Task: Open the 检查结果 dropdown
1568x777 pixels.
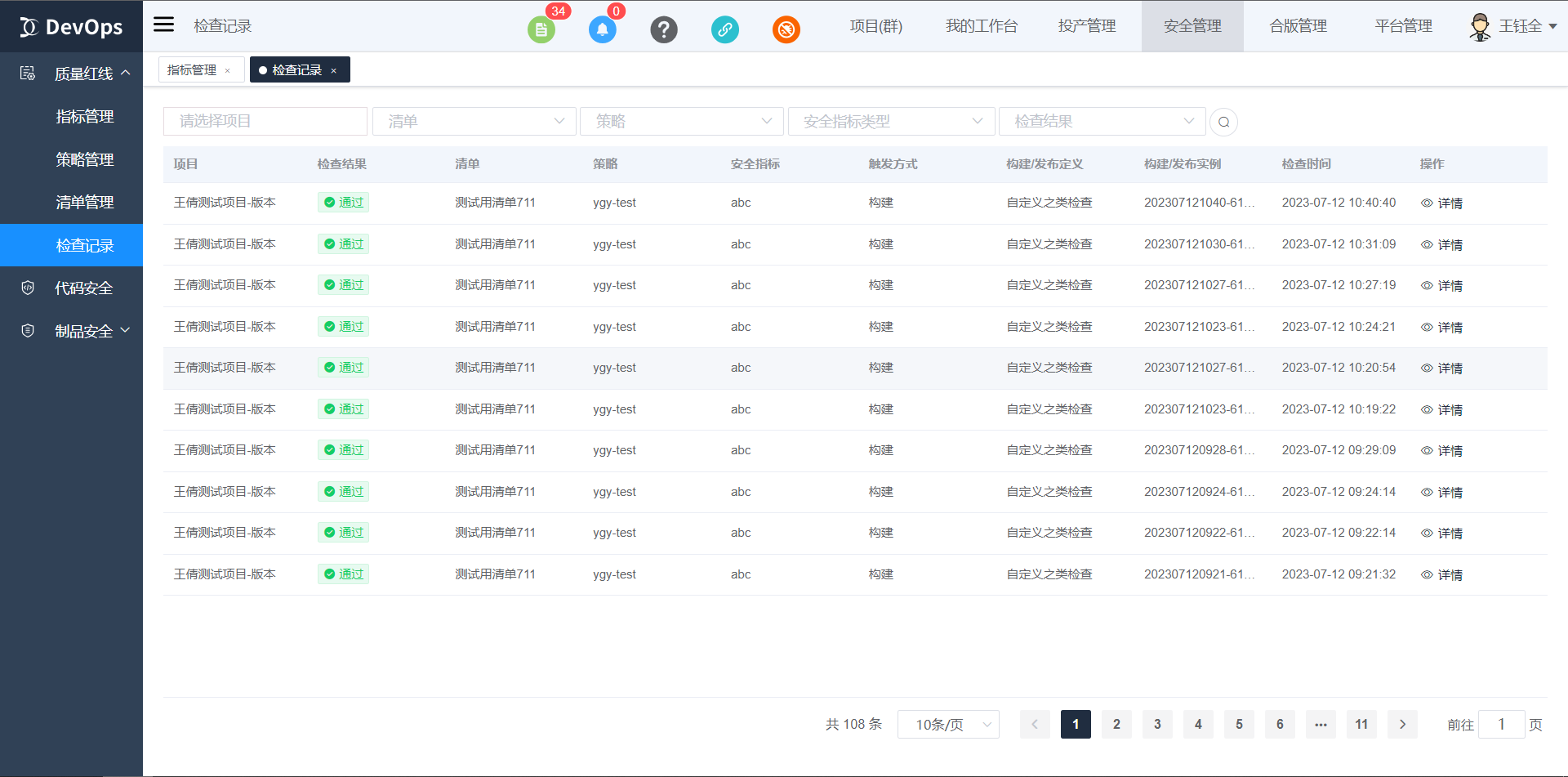Action: tap(1102, 121)
